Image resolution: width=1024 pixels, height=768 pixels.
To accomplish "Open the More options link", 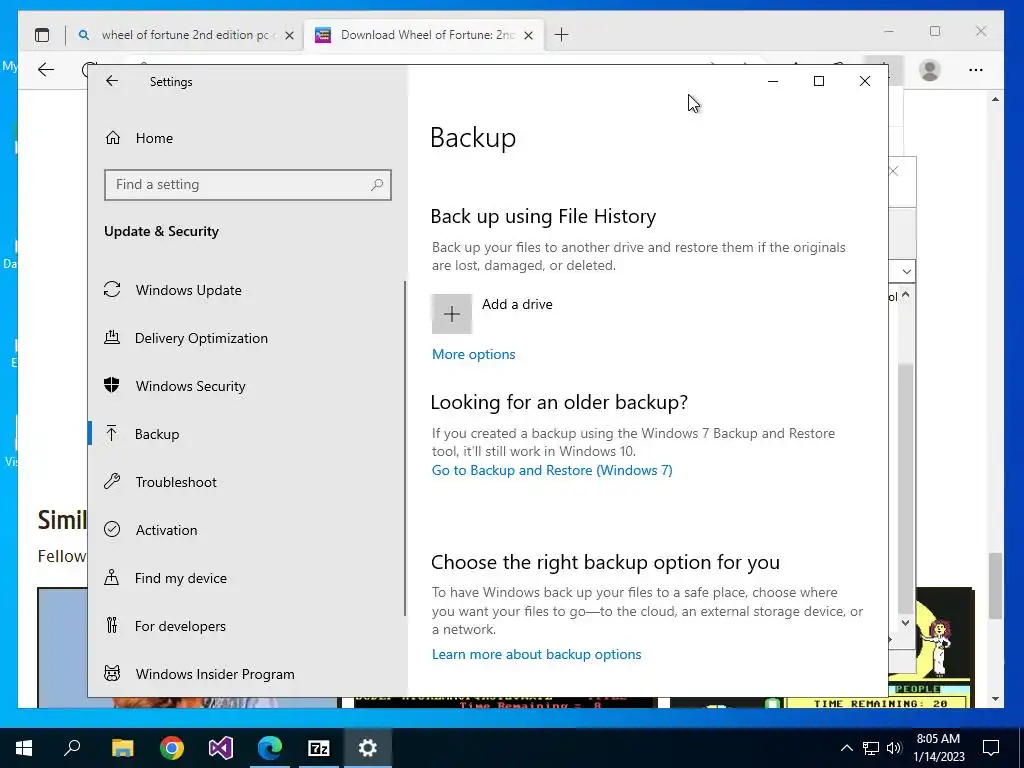I will click(x=473, y=355).
